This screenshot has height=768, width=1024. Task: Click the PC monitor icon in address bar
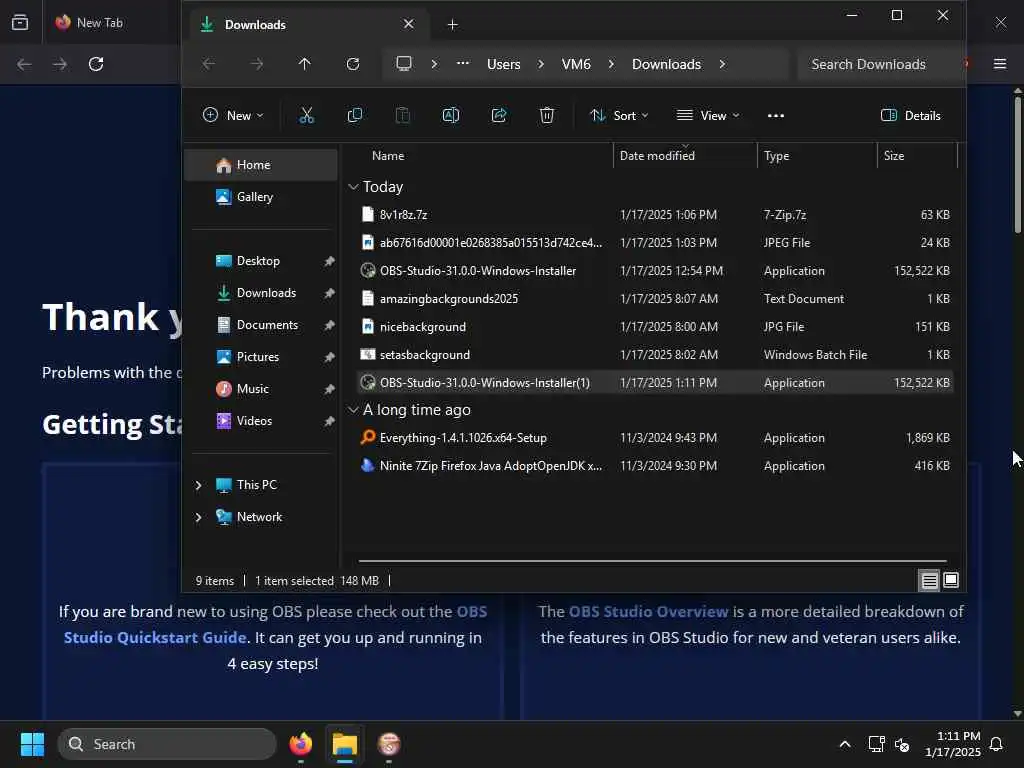click(404, 64)
